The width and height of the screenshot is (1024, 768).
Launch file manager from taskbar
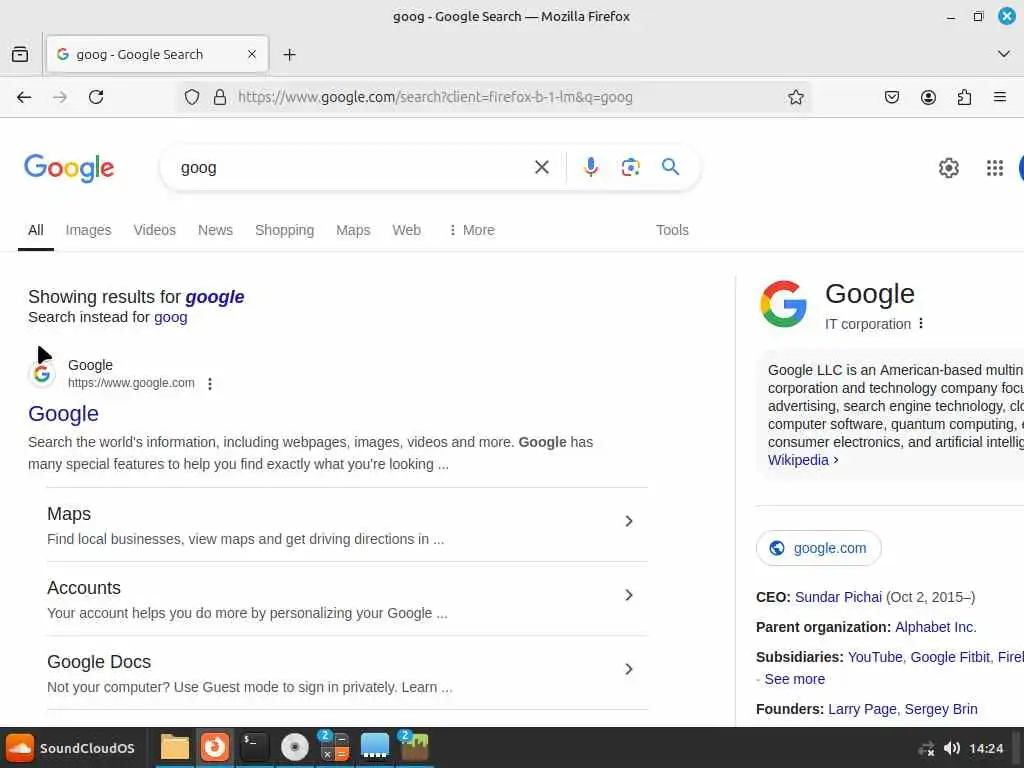pos(174,748)
